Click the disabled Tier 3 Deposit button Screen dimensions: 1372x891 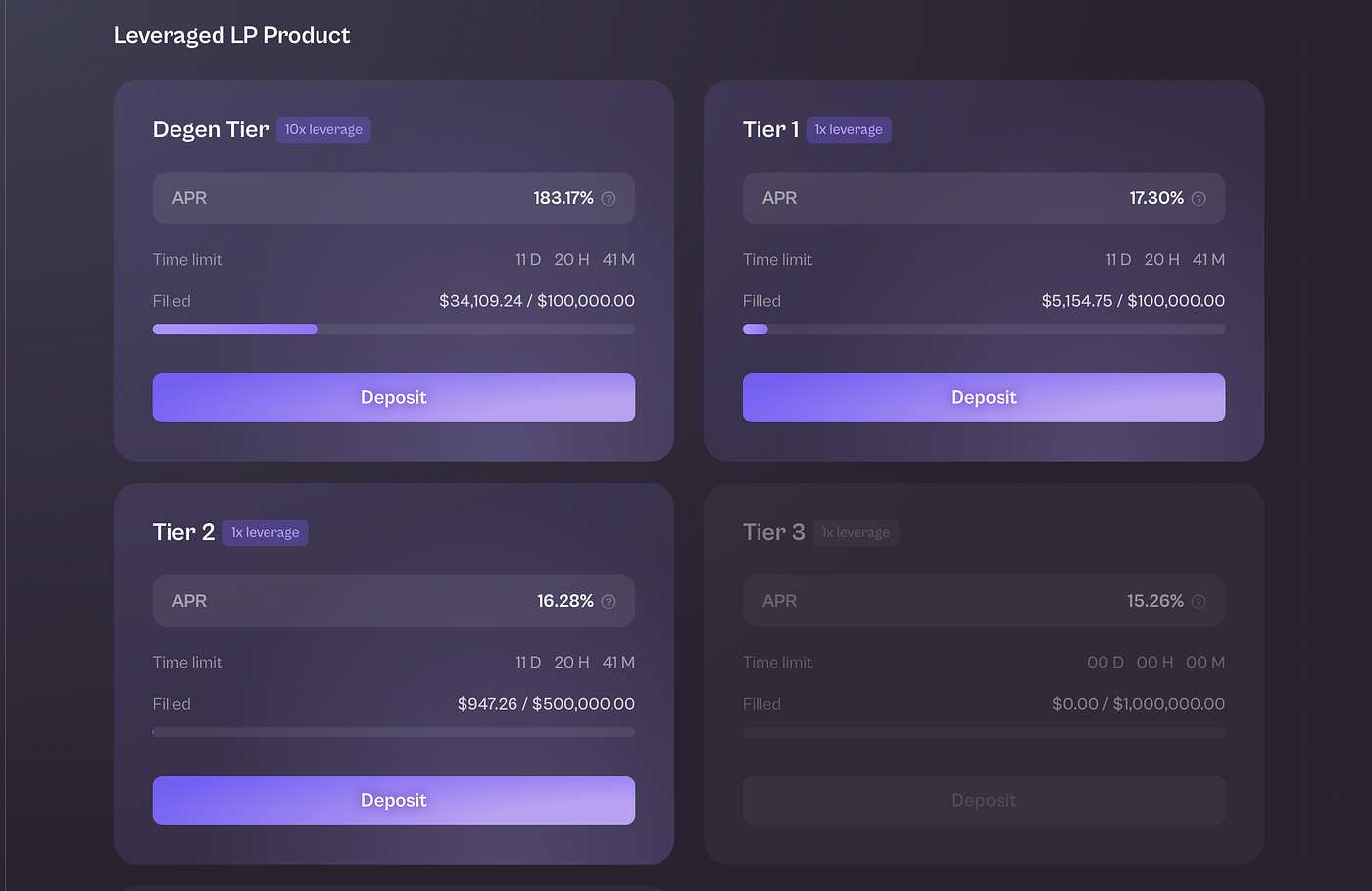pos(983,800)
